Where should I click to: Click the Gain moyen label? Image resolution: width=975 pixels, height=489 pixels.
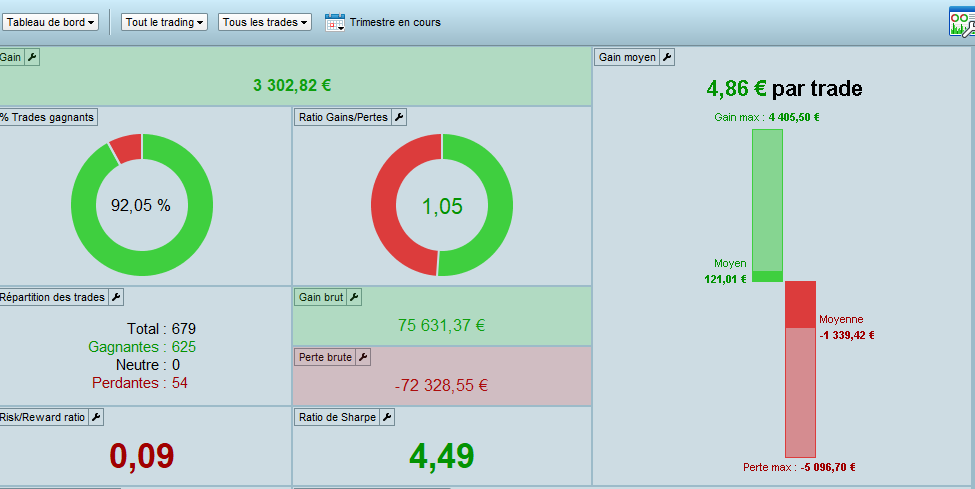tap(627, 57)
